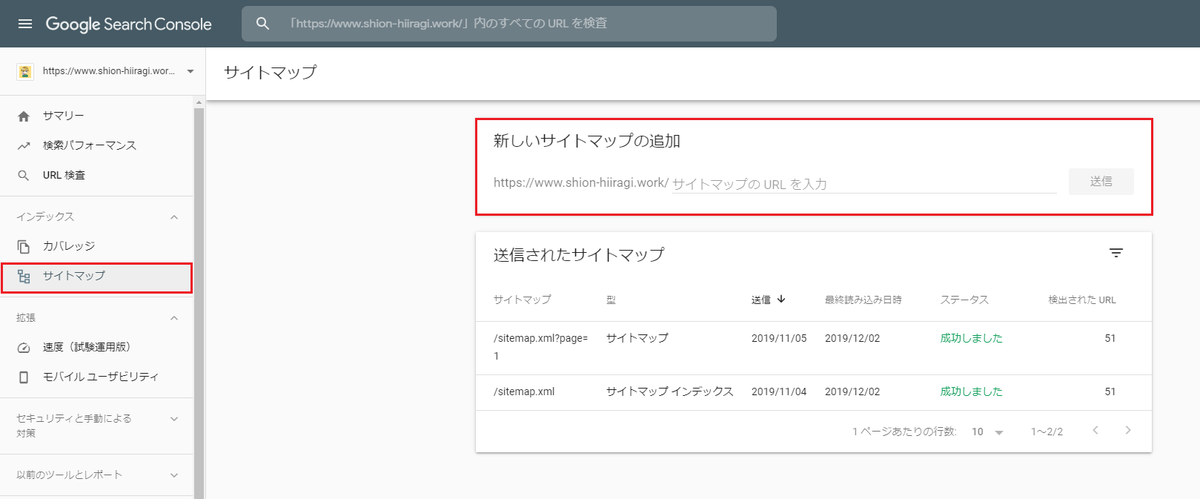Click the 送信されたサイトマップ heading

click(578, 254)
